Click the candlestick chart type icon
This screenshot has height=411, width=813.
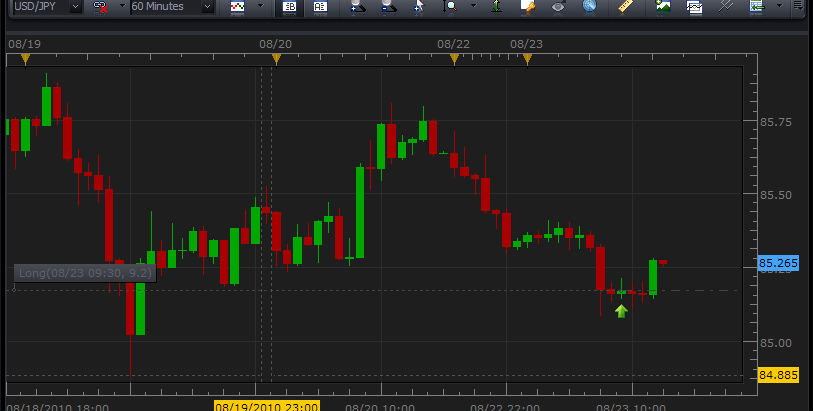coord(237,7)
